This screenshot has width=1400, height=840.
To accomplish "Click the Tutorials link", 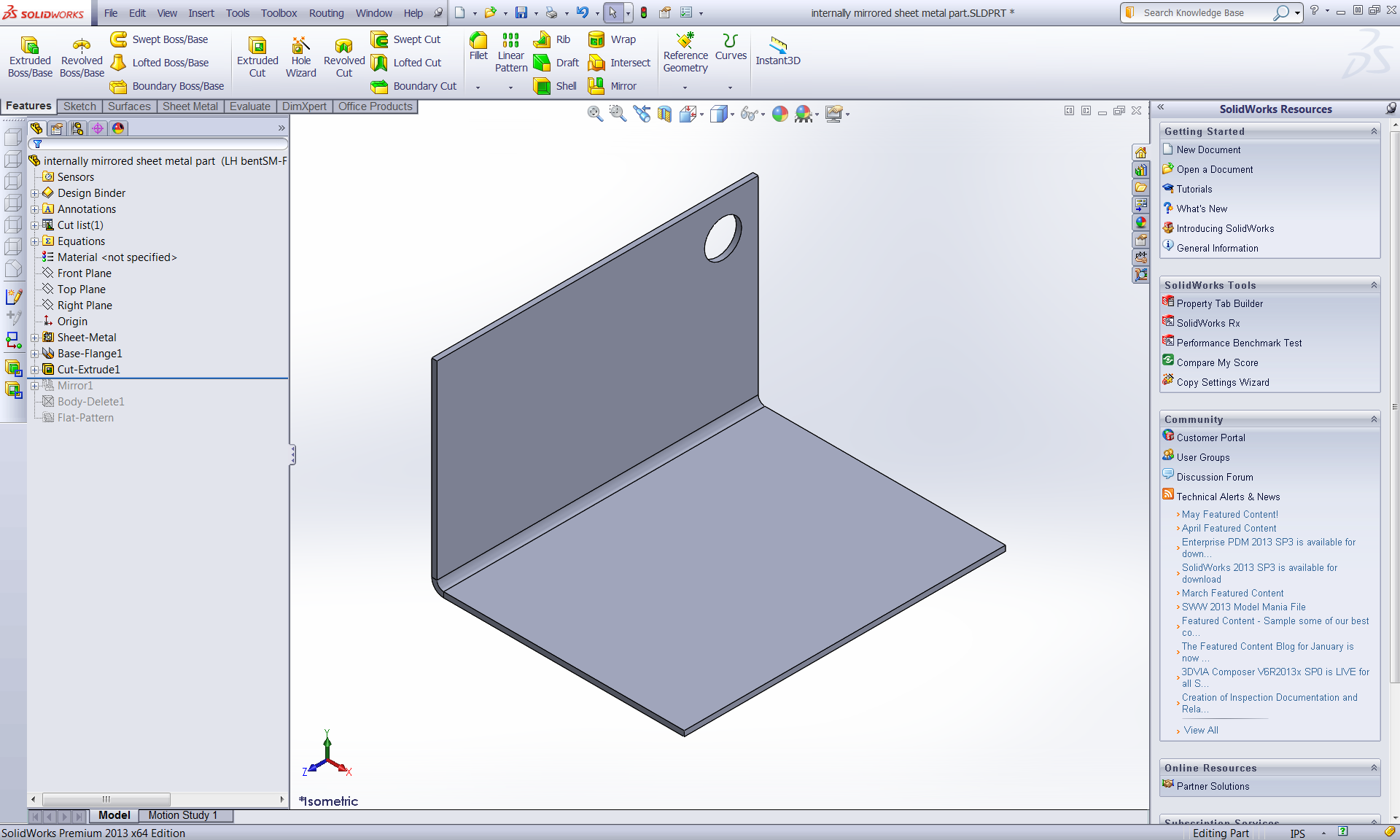I will coord(1194,189).
